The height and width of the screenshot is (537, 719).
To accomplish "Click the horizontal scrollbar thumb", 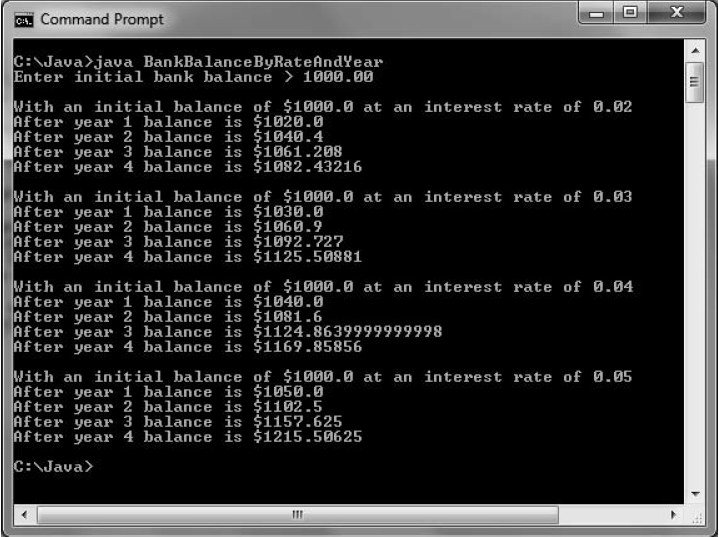I will pyautogui.click(x=298, y=515).
